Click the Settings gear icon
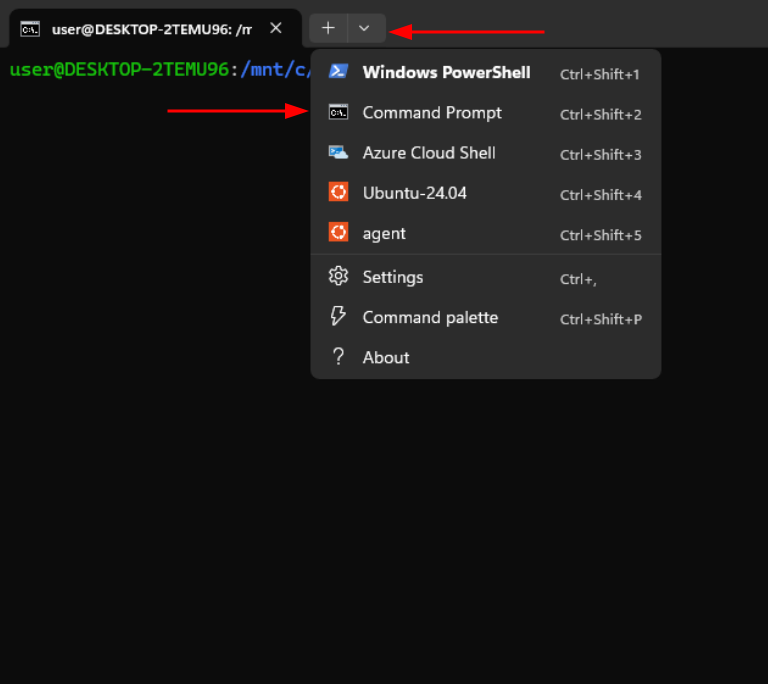768x684 pixels. coord(338,276)
